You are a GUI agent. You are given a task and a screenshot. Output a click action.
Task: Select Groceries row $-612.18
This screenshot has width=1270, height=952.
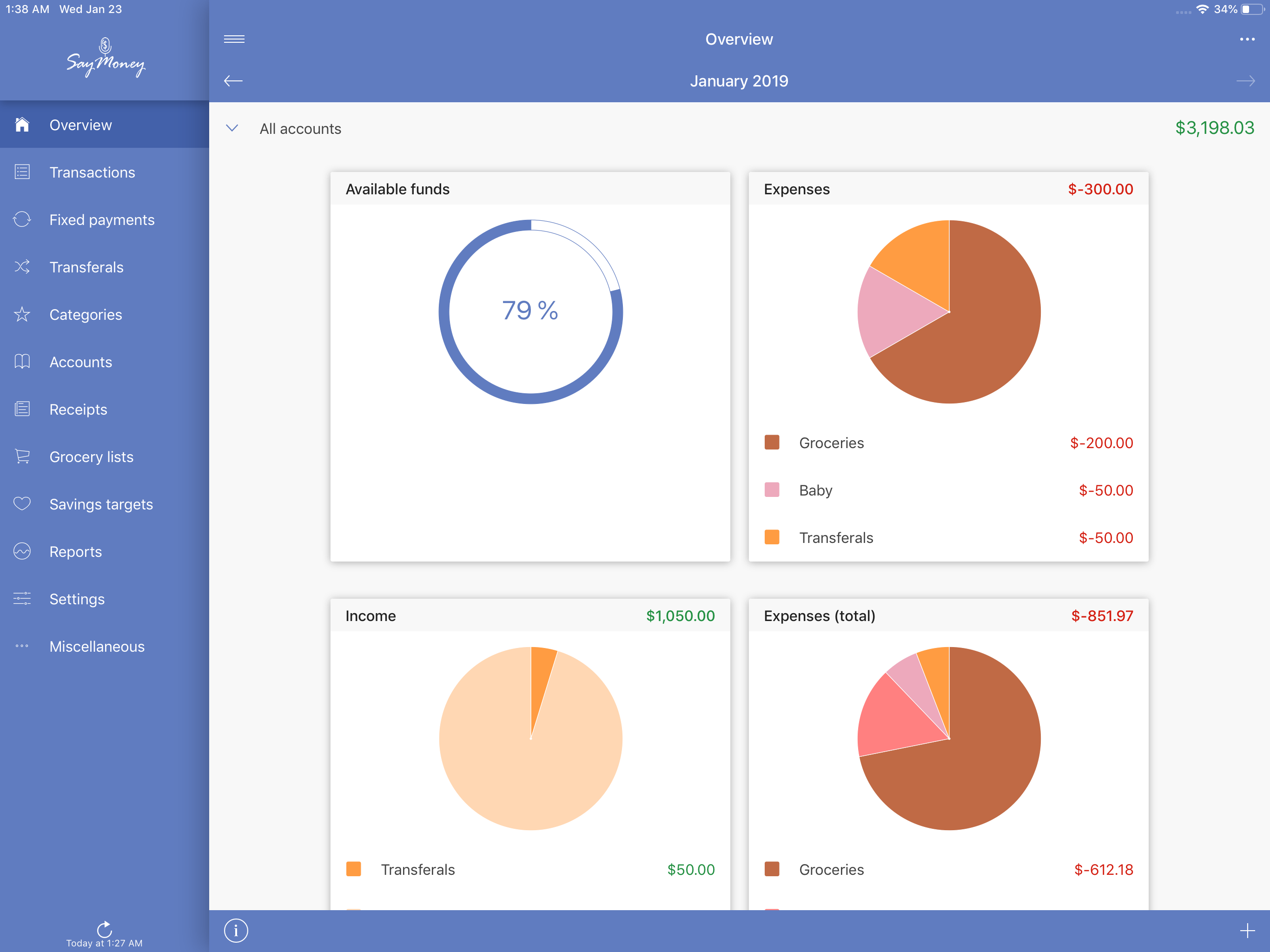tap(948, 869)
